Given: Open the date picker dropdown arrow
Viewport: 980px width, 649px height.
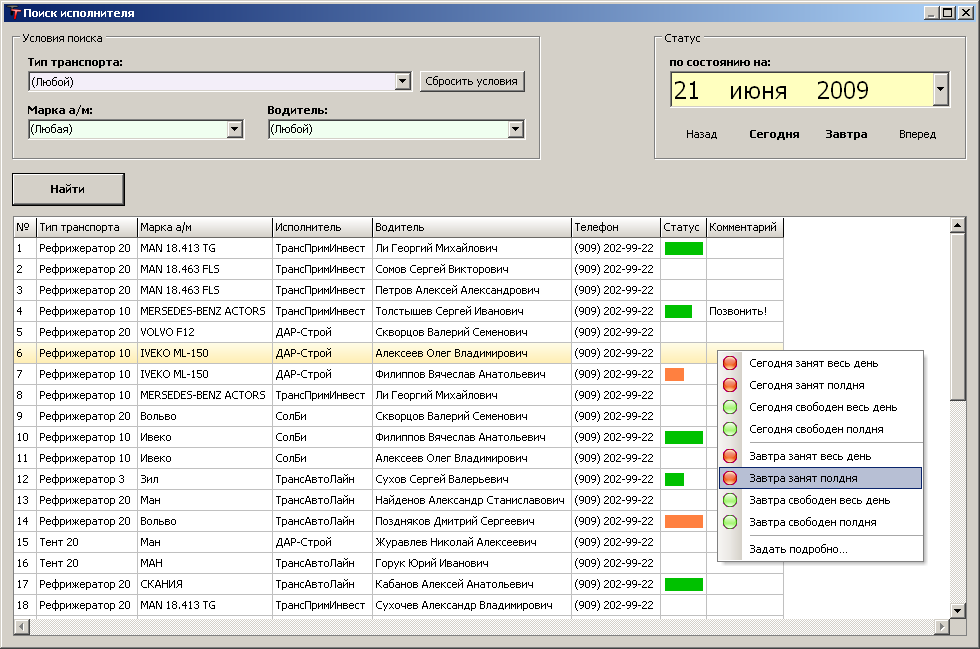Looking at the screenshot, I should click(x=940, y=91).
